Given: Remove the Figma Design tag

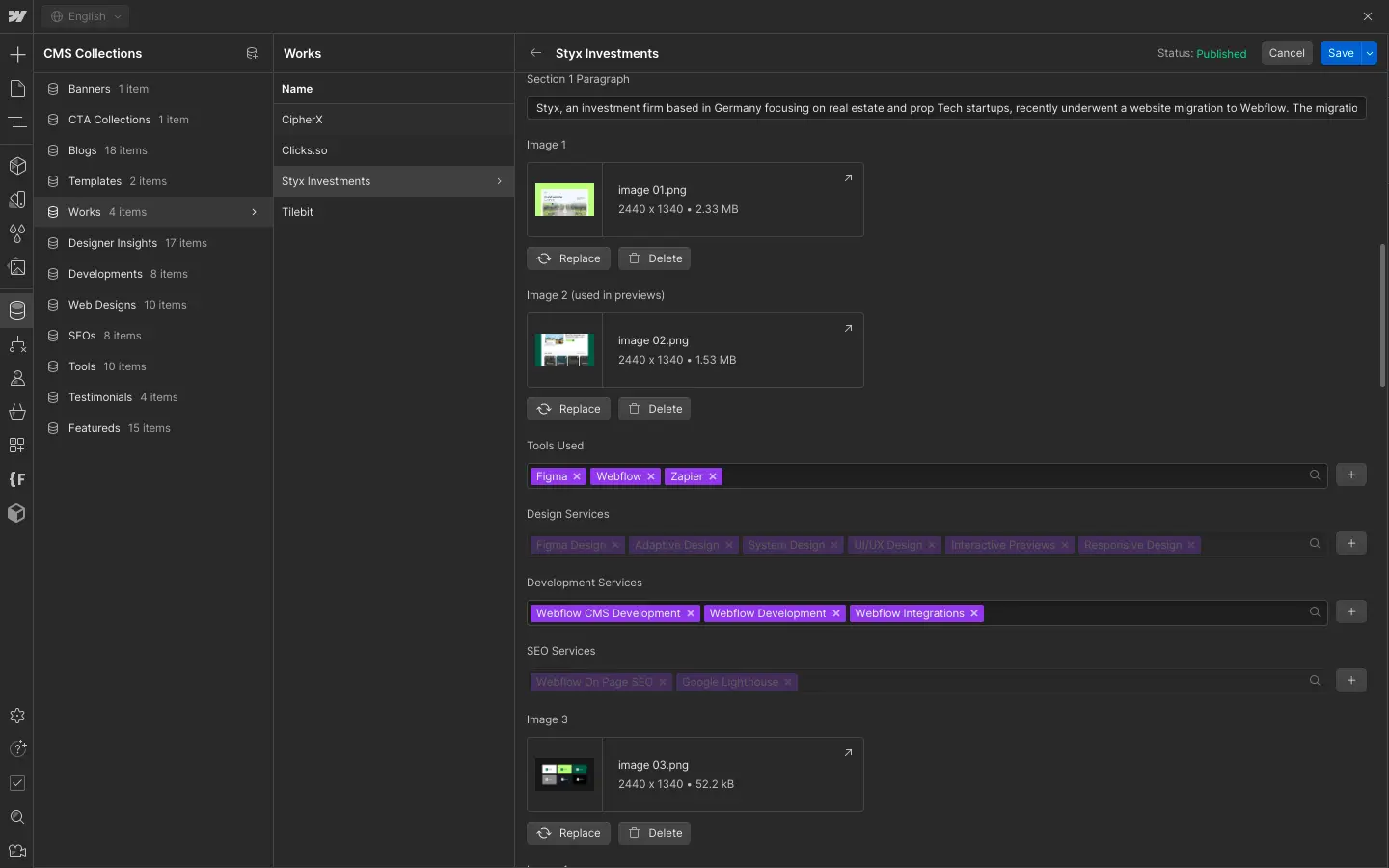Looking at the screenshot, I should [614, 545].
